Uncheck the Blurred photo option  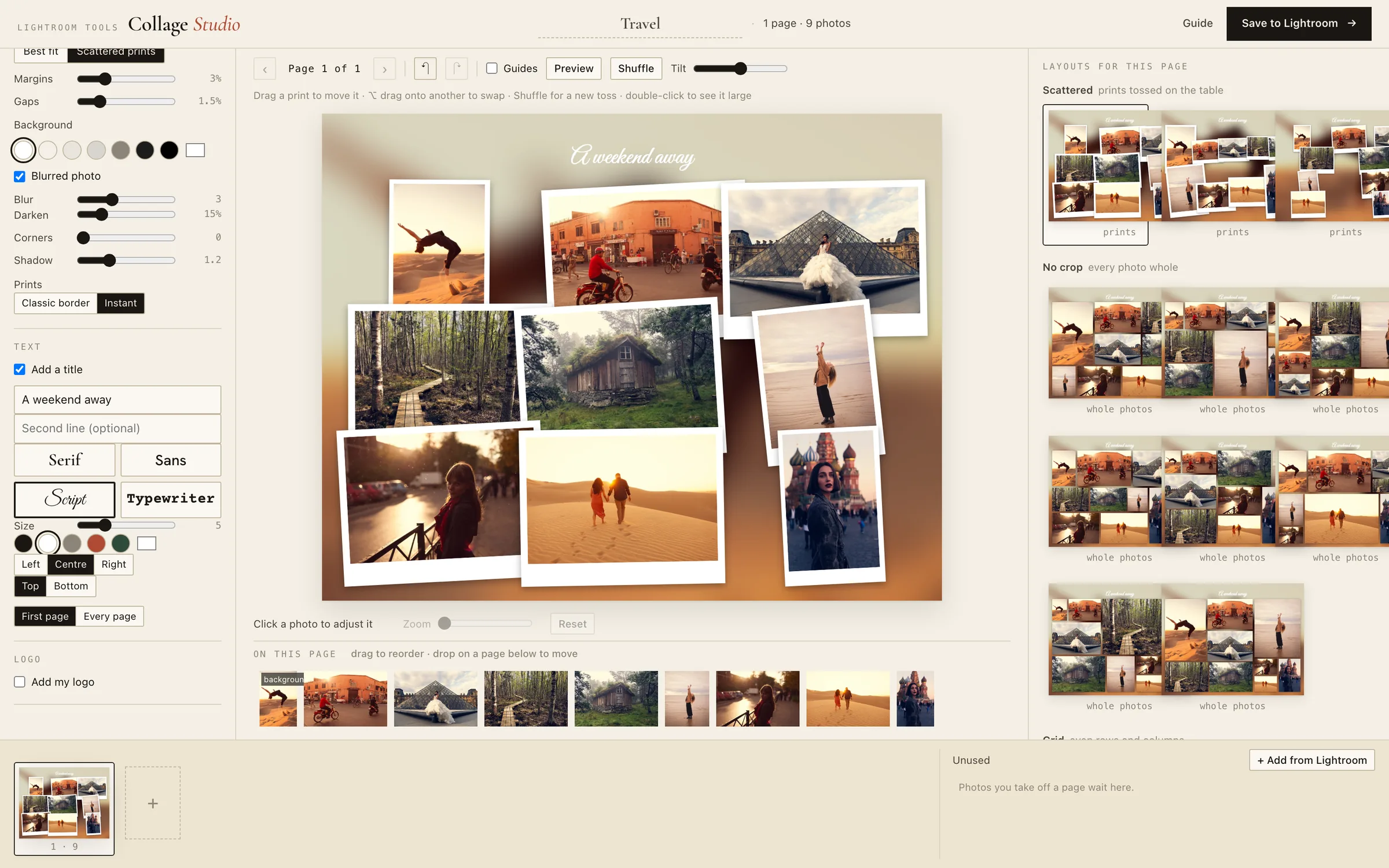pos(20,176)
